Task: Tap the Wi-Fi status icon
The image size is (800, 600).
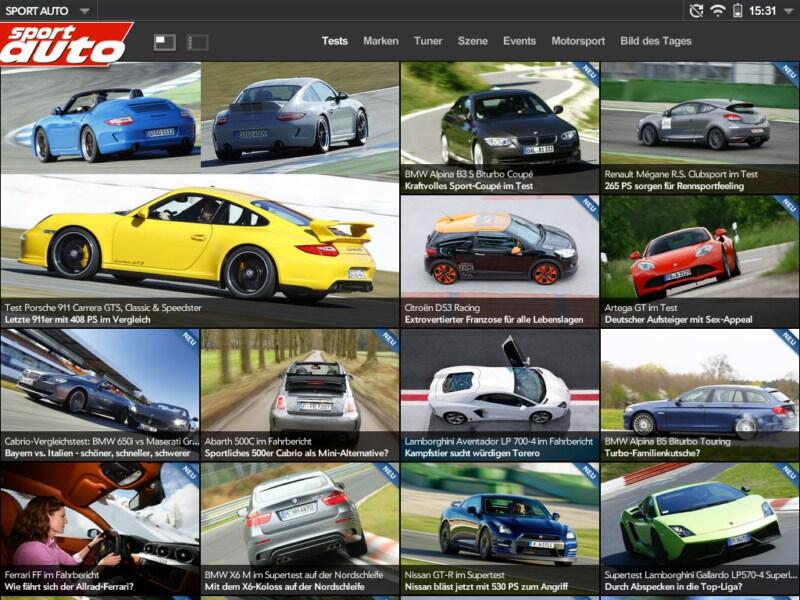Action: click(717, 11)
